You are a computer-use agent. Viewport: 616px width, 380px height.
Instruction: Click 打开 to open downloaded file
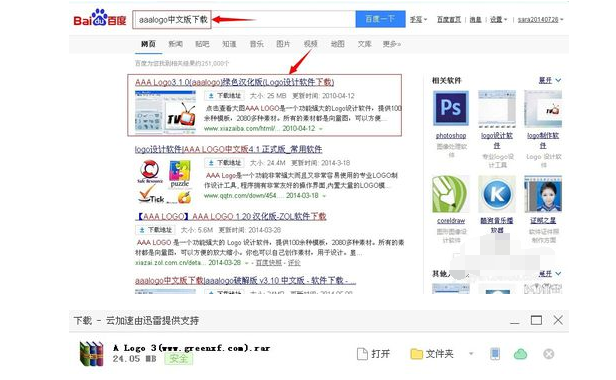pyautogui.click(x=373, y=354)
